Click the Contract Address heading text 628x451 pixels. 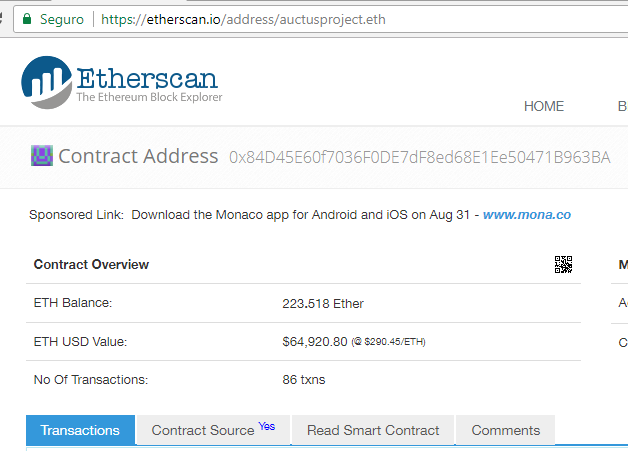pos(138,156)
